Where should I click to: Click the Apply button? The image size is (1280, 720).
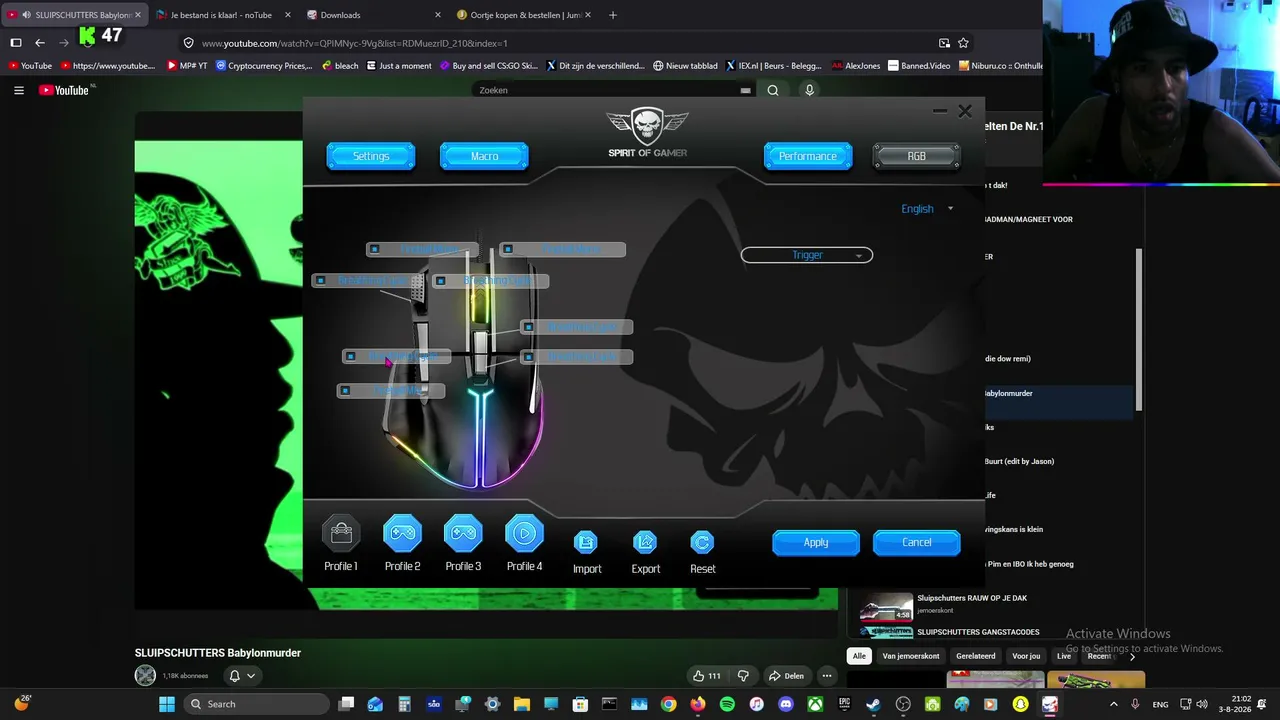pyautogui.click(x=816, y=542)
